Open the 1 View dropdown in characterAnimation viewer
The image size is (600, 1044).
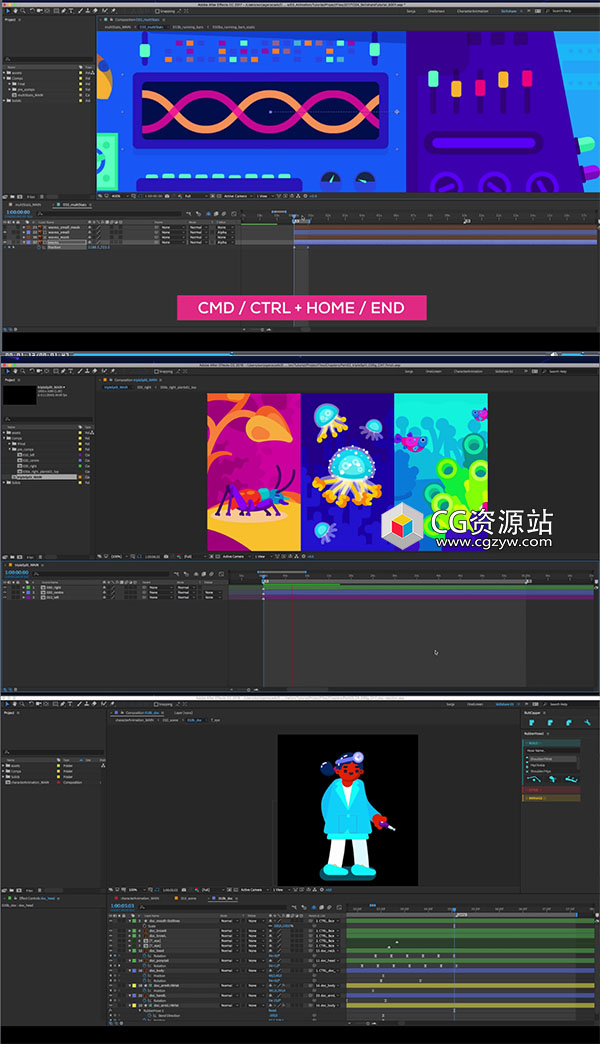280,889
